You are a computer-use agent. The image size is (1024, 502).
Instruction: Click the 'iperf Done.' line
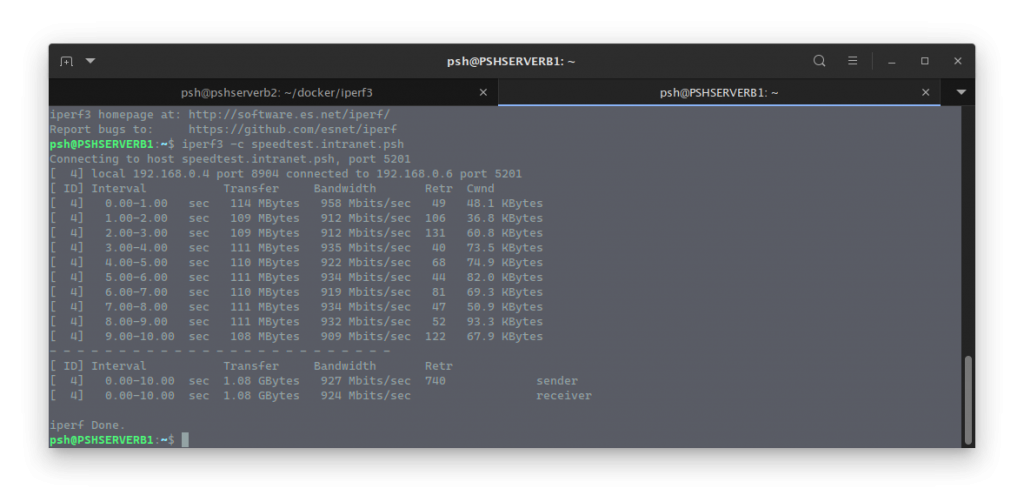click(88, 425)
